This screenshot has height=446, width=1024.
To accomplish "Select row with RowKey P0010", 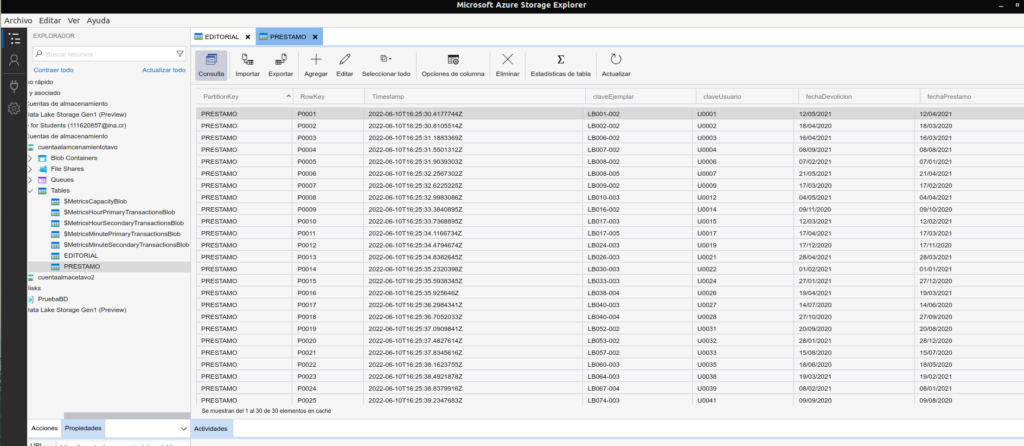I will (x=610, y=221).
